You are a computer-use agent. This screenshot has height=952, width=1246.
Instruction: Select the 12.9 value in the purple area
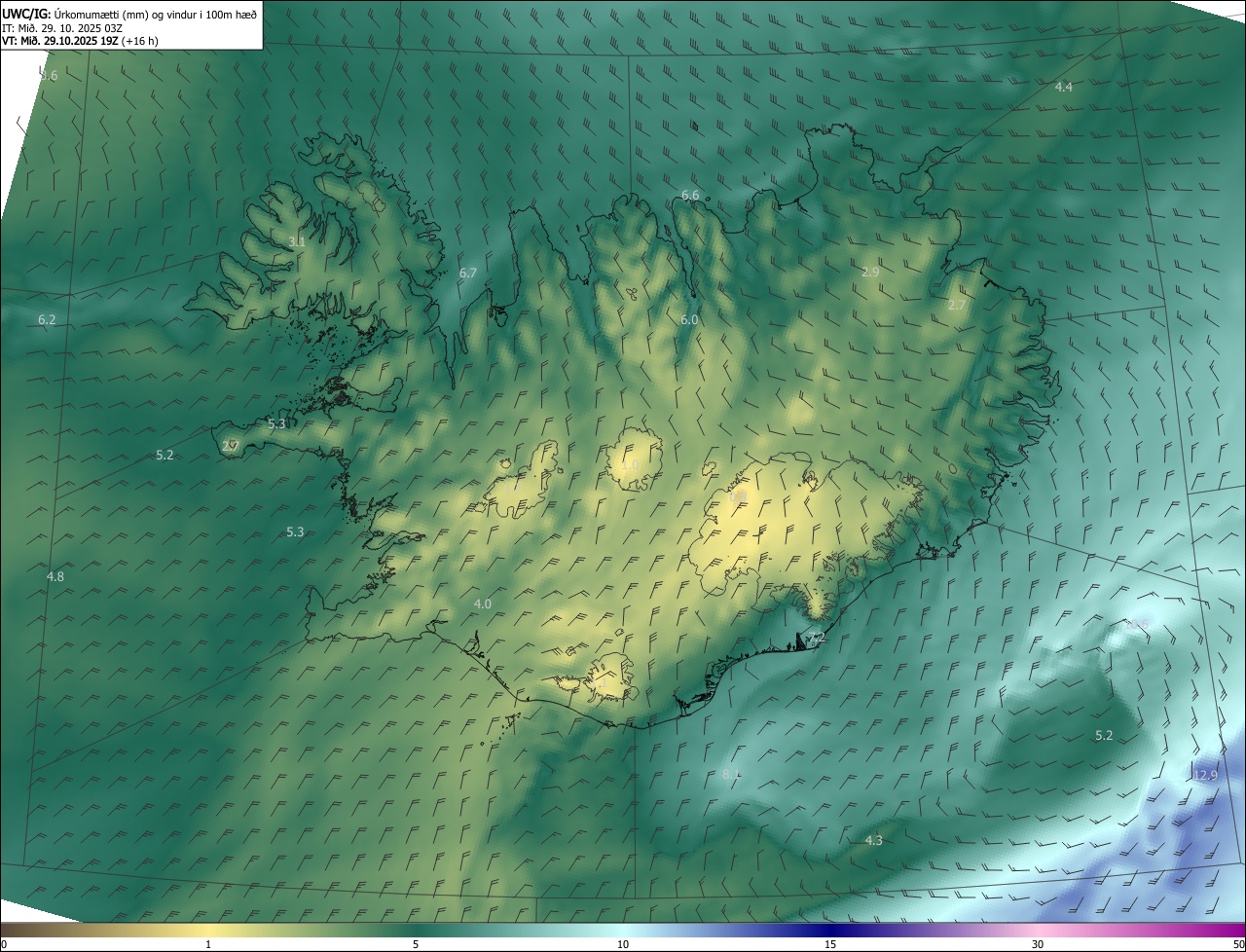pos(1205,775)
